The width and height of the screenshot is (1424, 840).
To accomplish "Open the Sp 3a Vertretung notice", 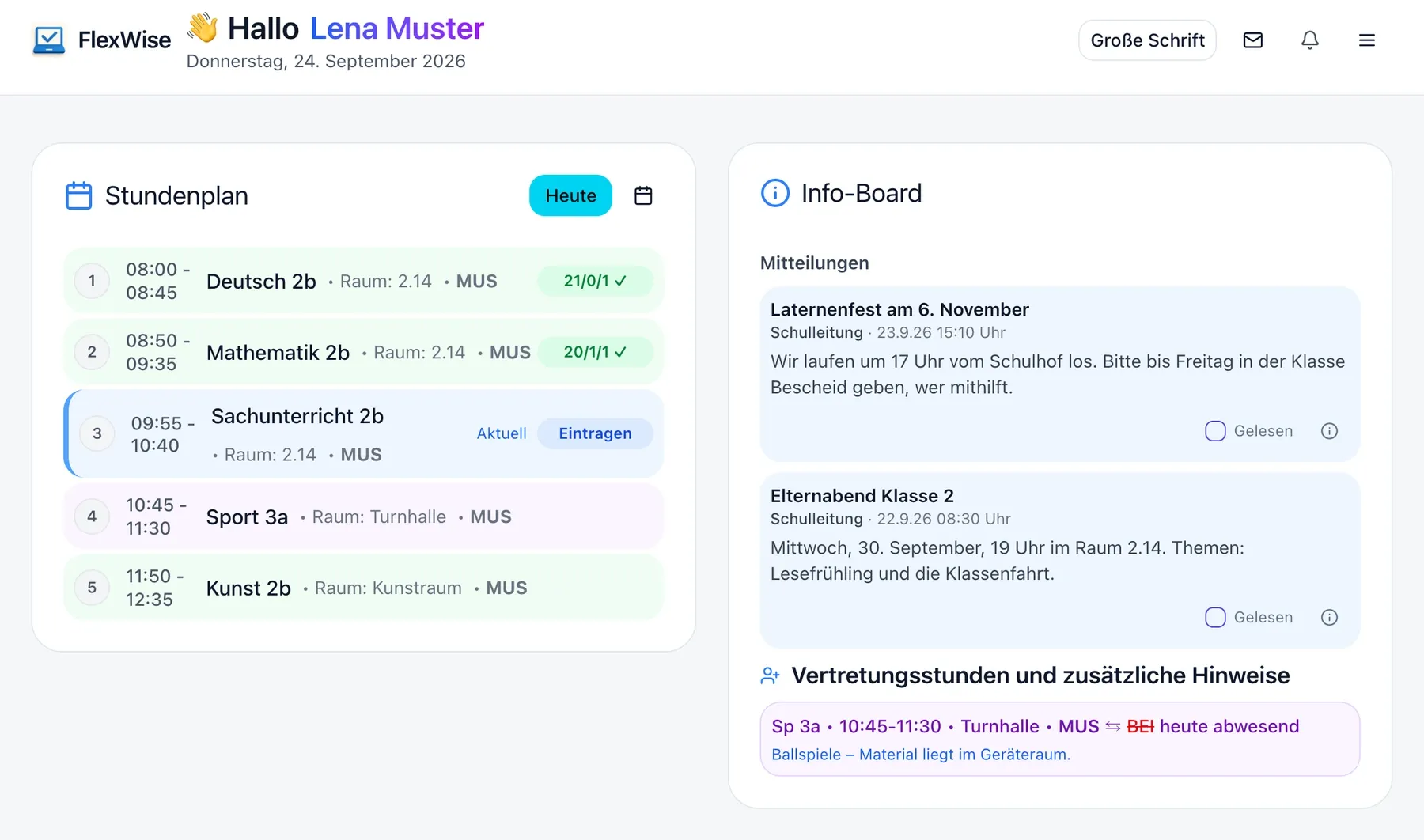I will tap(1059, 739).
